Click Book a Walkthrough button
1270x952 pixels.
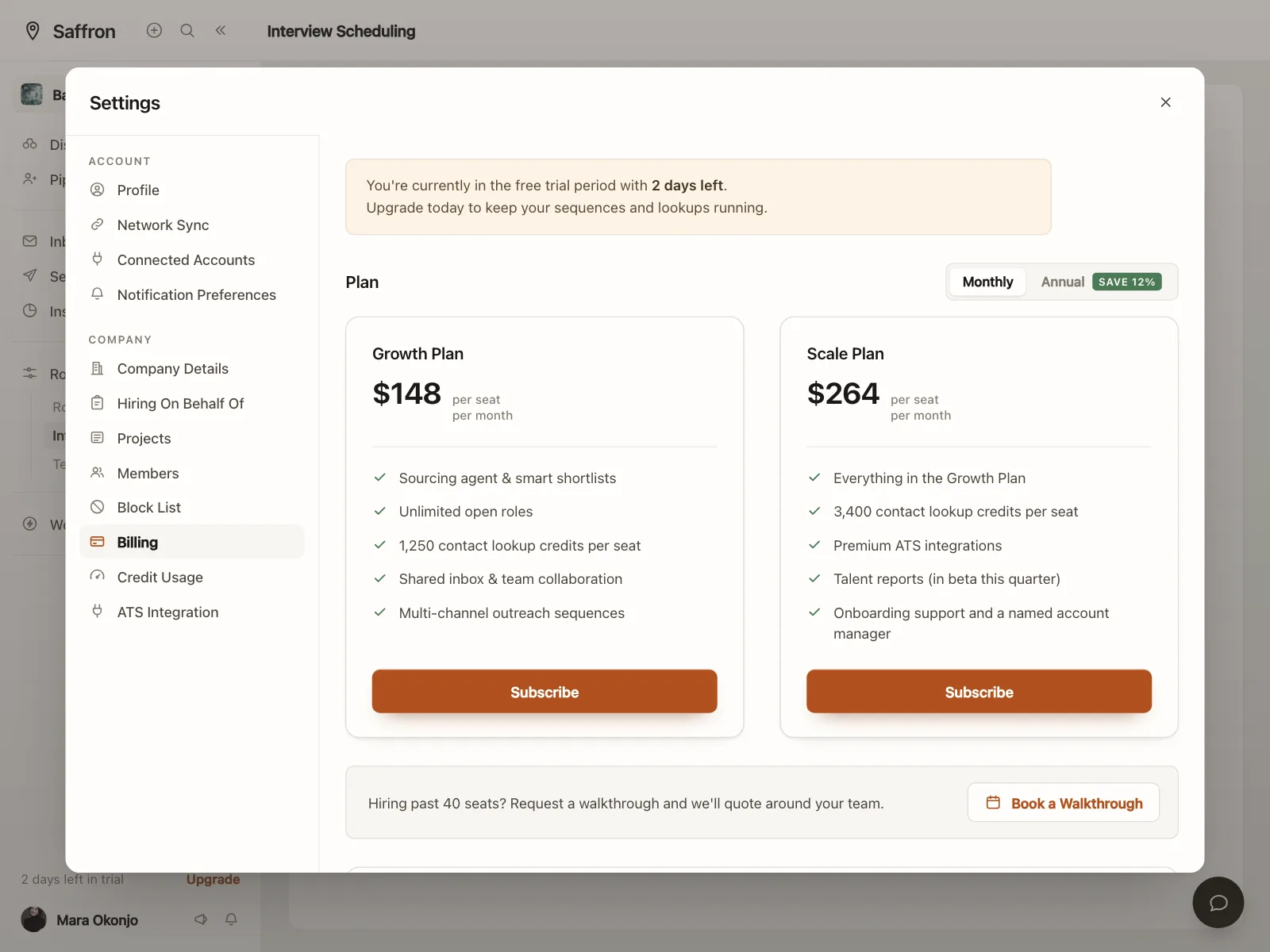[x=1064, y=803]
